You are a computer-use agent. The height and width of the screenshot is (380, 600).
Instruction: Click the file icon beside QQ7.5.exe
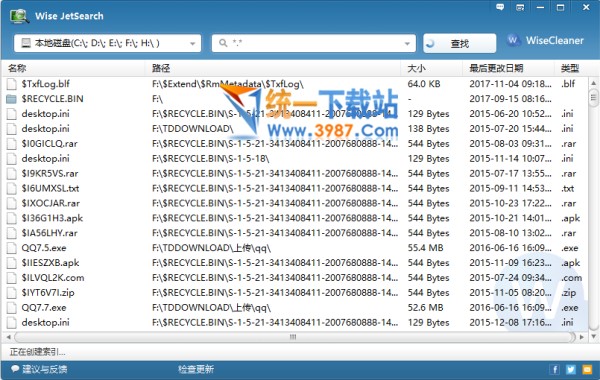[12, 248]
